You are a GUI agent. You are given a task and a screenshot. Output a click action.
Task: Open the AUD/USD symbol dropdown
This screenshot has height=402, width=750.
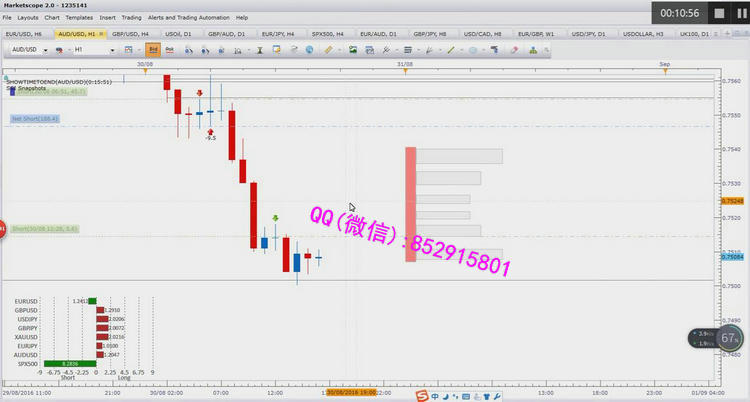click(x=46, y=49)
